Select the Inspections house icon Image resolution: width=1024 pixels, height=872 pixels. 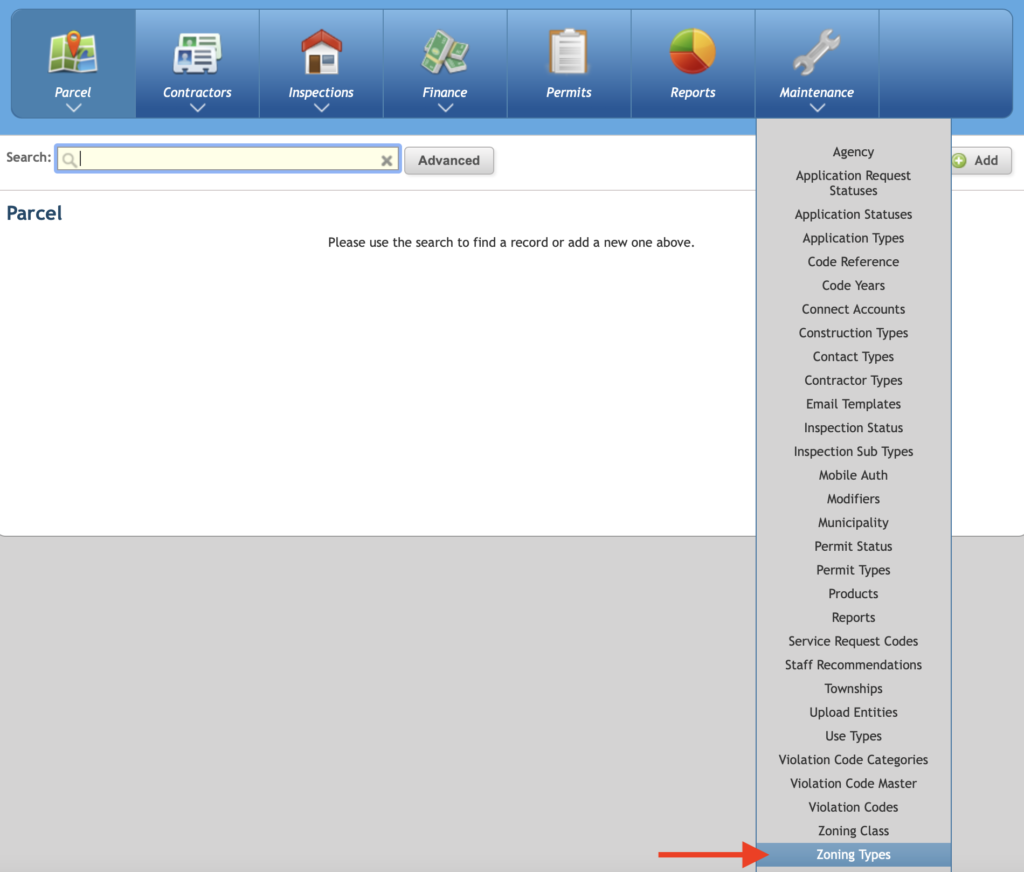(x=321, y=52)
